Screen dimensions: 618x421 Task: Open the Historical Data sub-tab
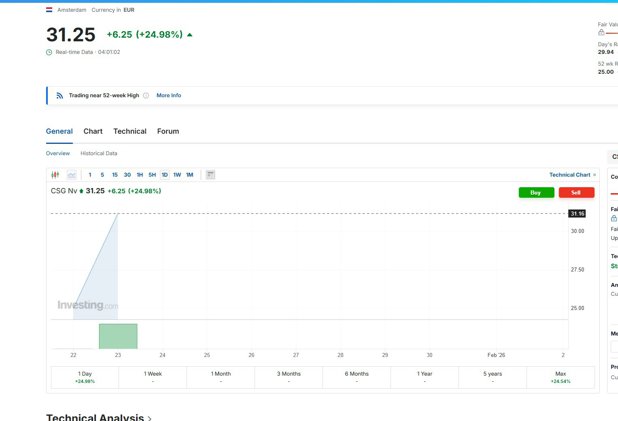[x=99, y=154]
